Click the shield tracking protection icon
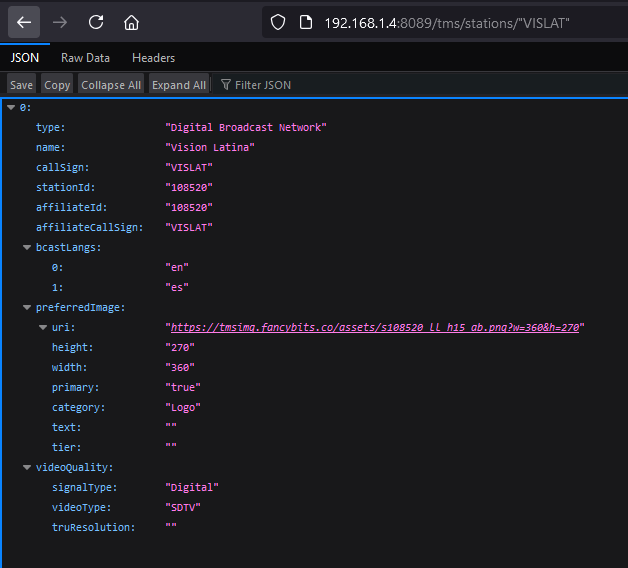The height and width of the screenshot is (568, 628). pyautogui.click(x=279, y=22)
